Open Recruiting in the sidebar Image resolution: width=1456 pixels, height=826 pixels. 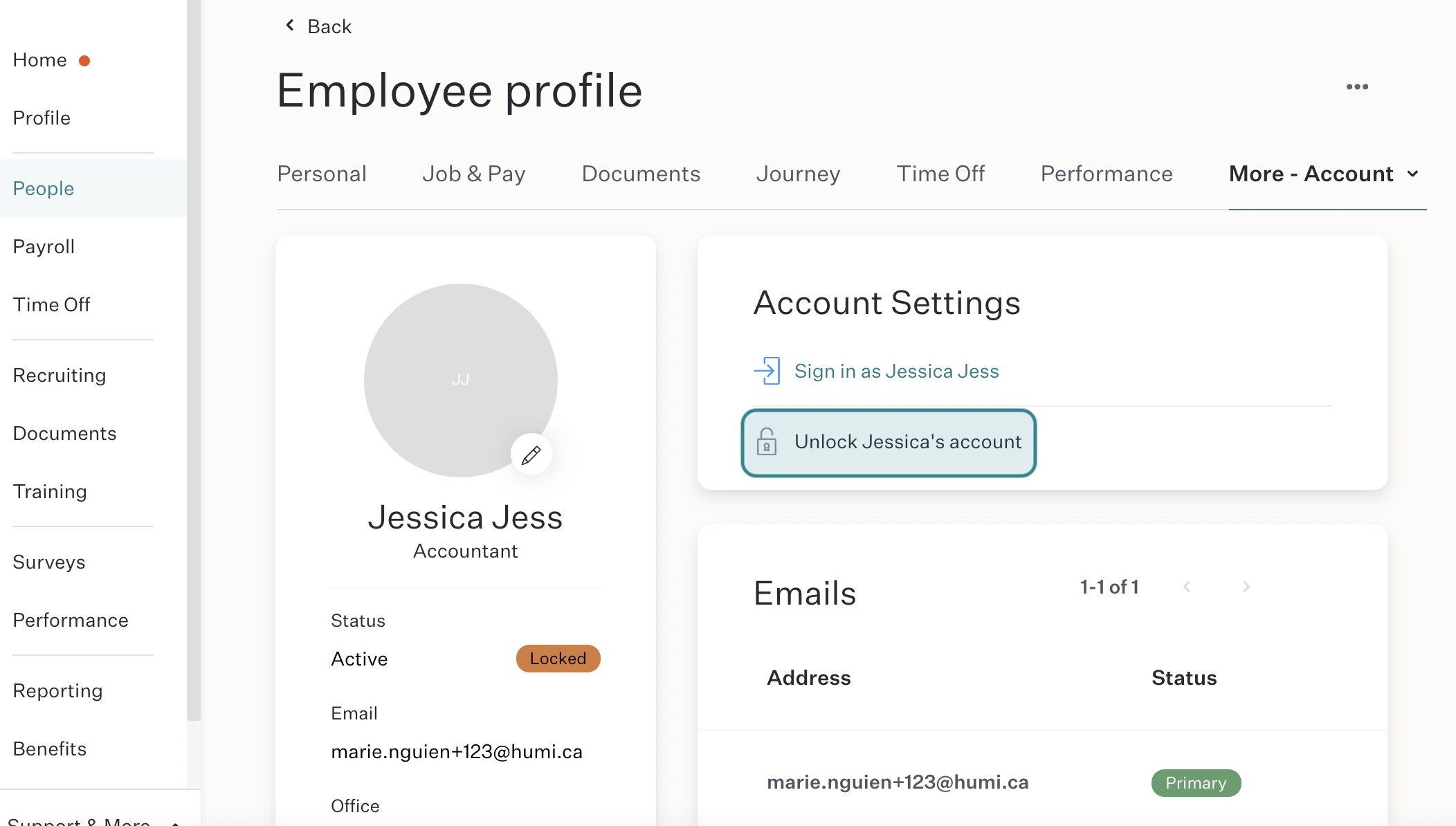click(x=60, y=376)
